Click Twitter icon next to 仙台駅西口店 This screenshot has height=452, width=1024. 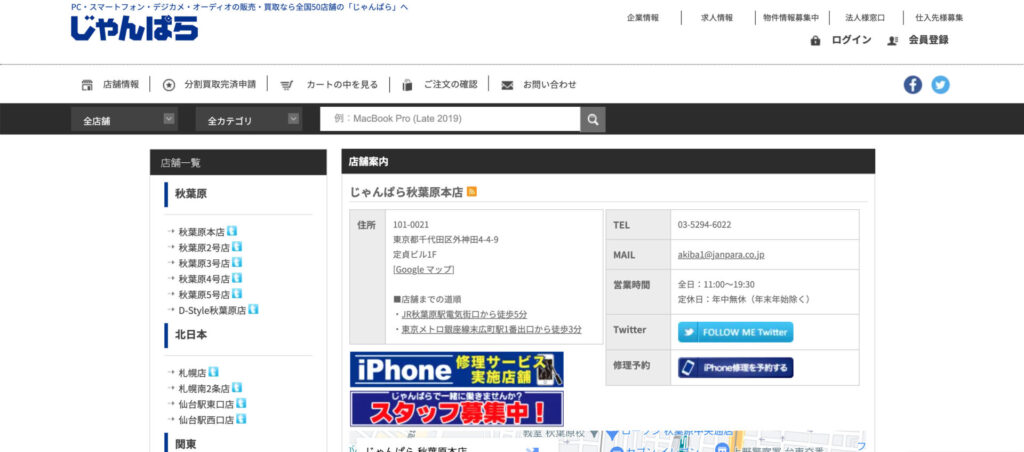pos(242,419)
